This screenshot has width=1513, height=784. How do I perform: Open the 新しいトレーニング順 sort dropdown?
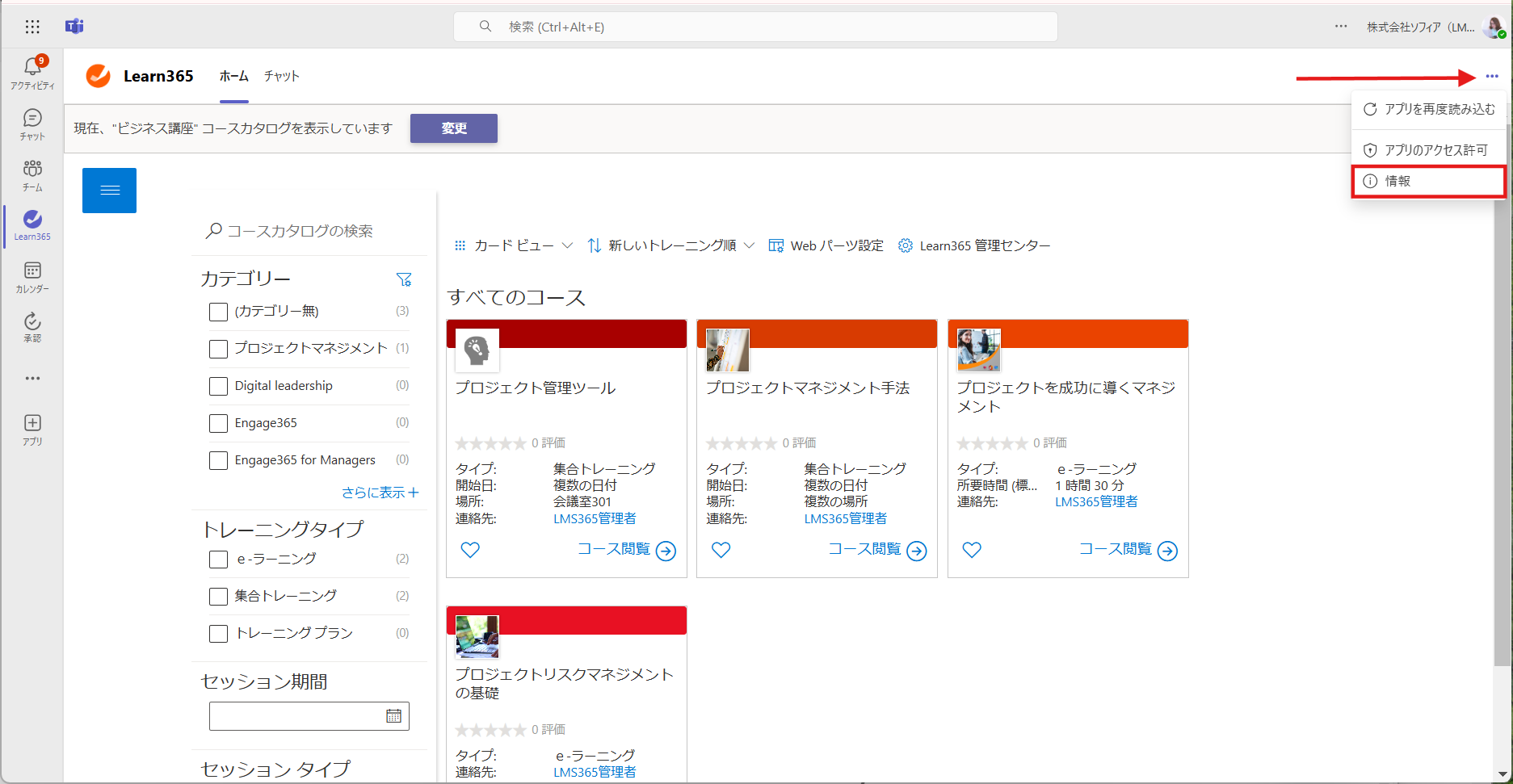671,245
